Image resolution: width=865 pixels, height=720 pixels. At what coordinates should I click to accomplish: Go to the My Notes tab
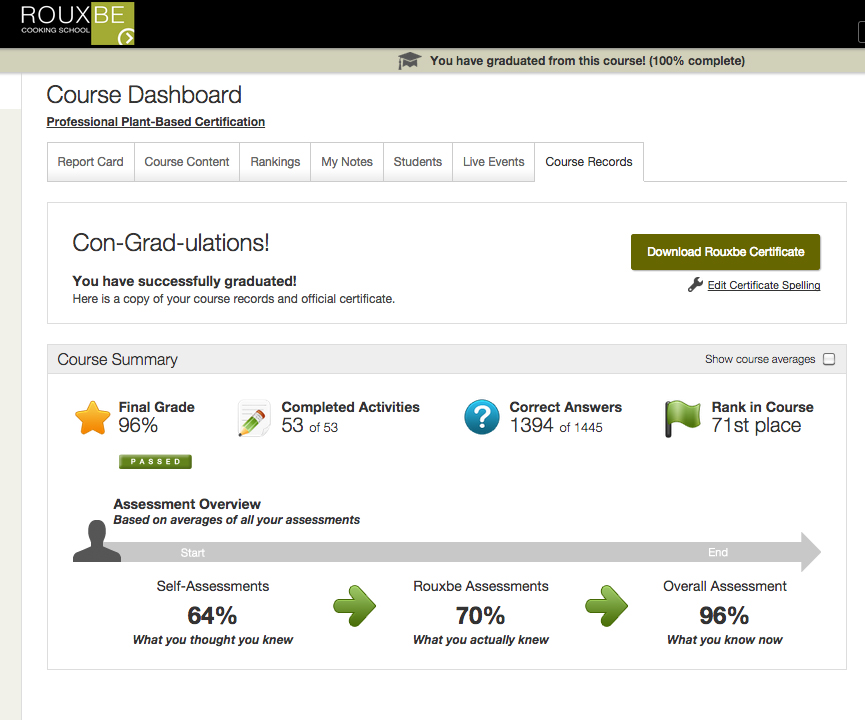point(347,162)
